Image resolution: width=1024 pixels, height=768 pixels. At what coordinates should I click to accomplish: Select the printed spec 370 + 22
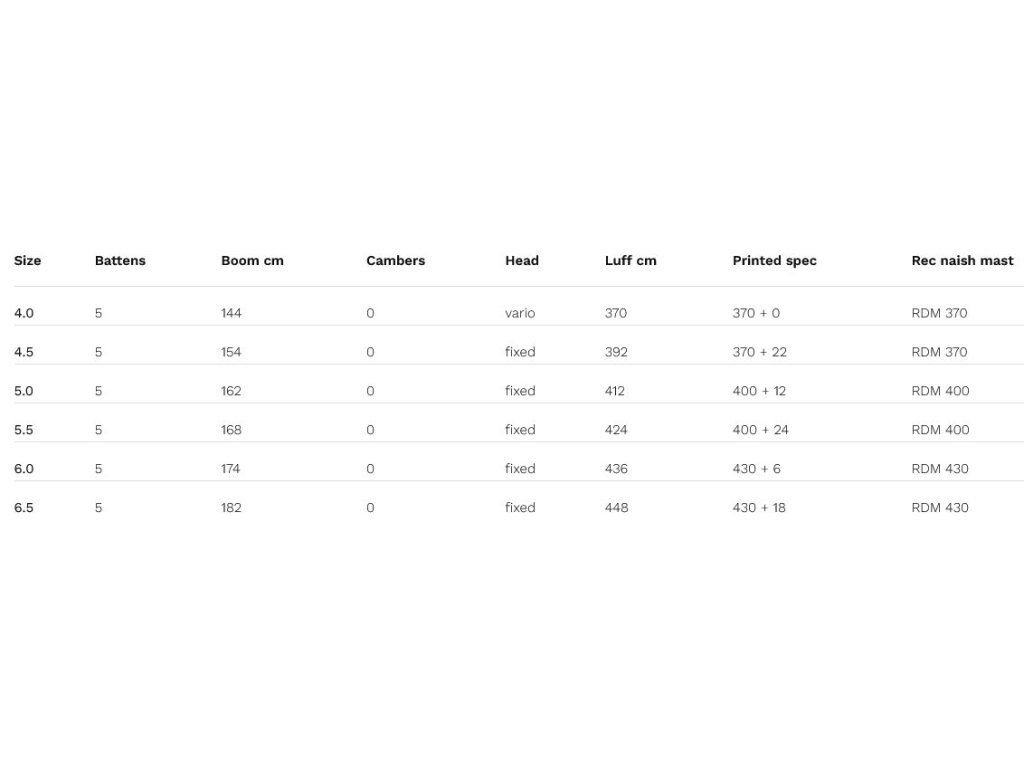pos(759,352)
